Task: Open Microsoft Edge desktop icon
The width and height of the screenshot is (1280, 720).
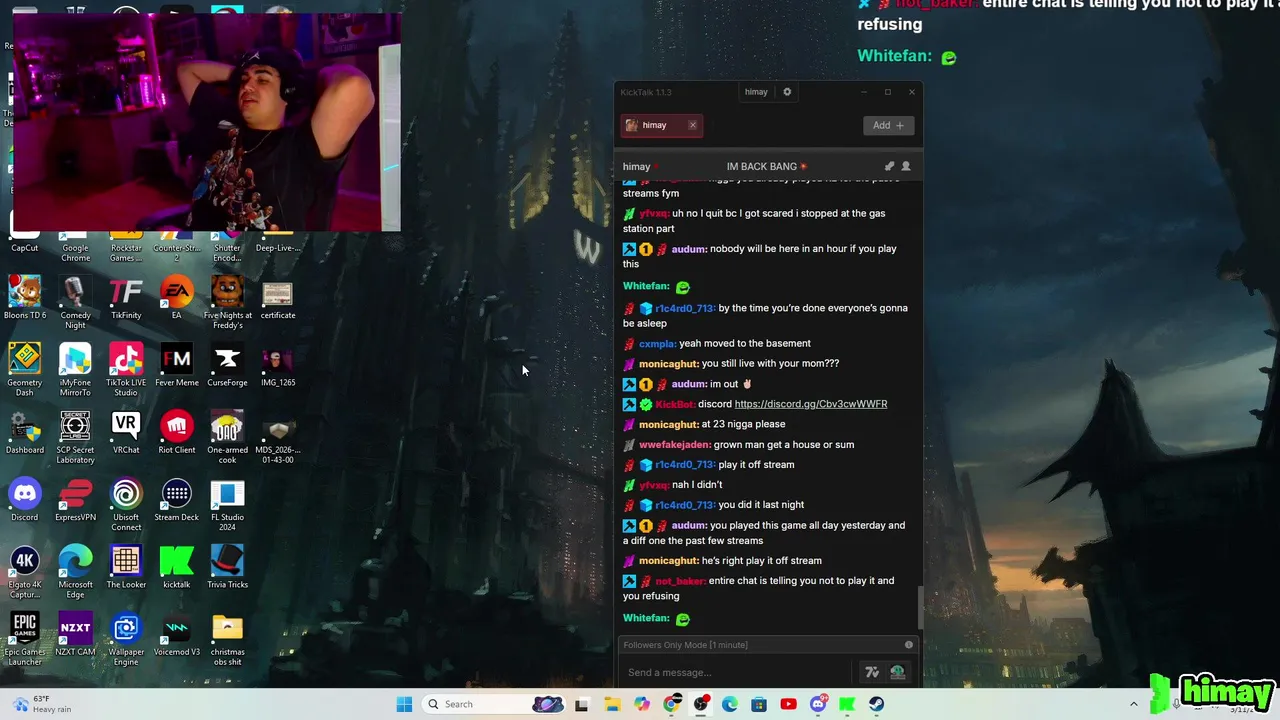Action: [75, 571]
